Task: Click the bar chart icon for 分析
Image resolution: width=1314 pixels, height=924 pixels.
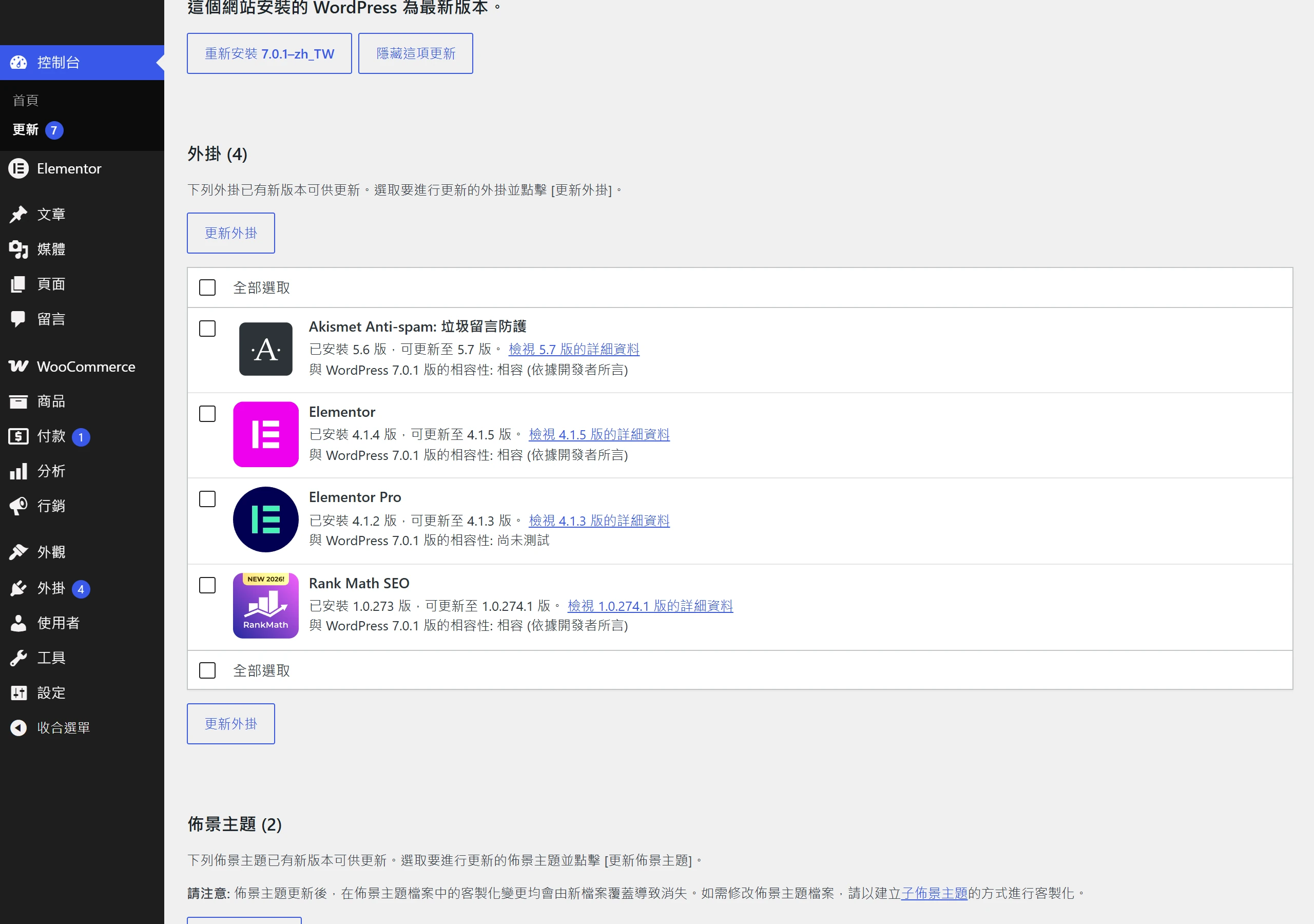Action: (18, 471)
